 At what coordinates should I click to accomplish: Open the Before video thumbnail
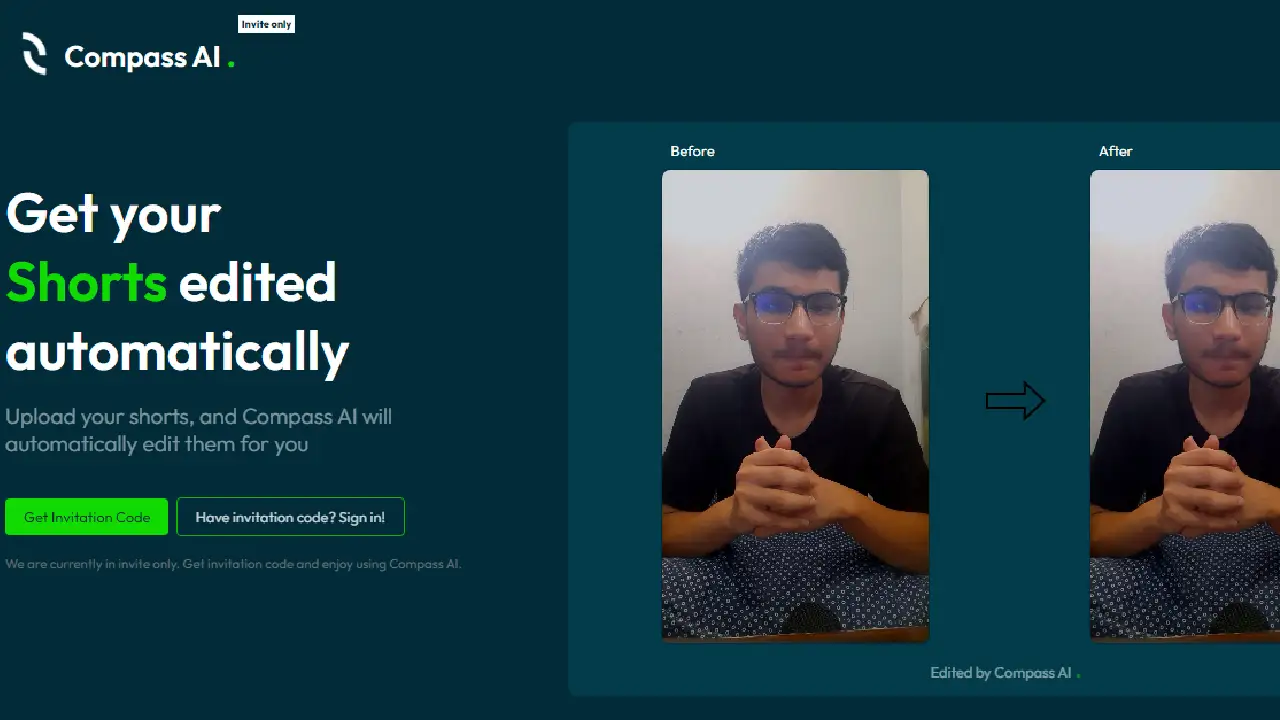[795, 405]
